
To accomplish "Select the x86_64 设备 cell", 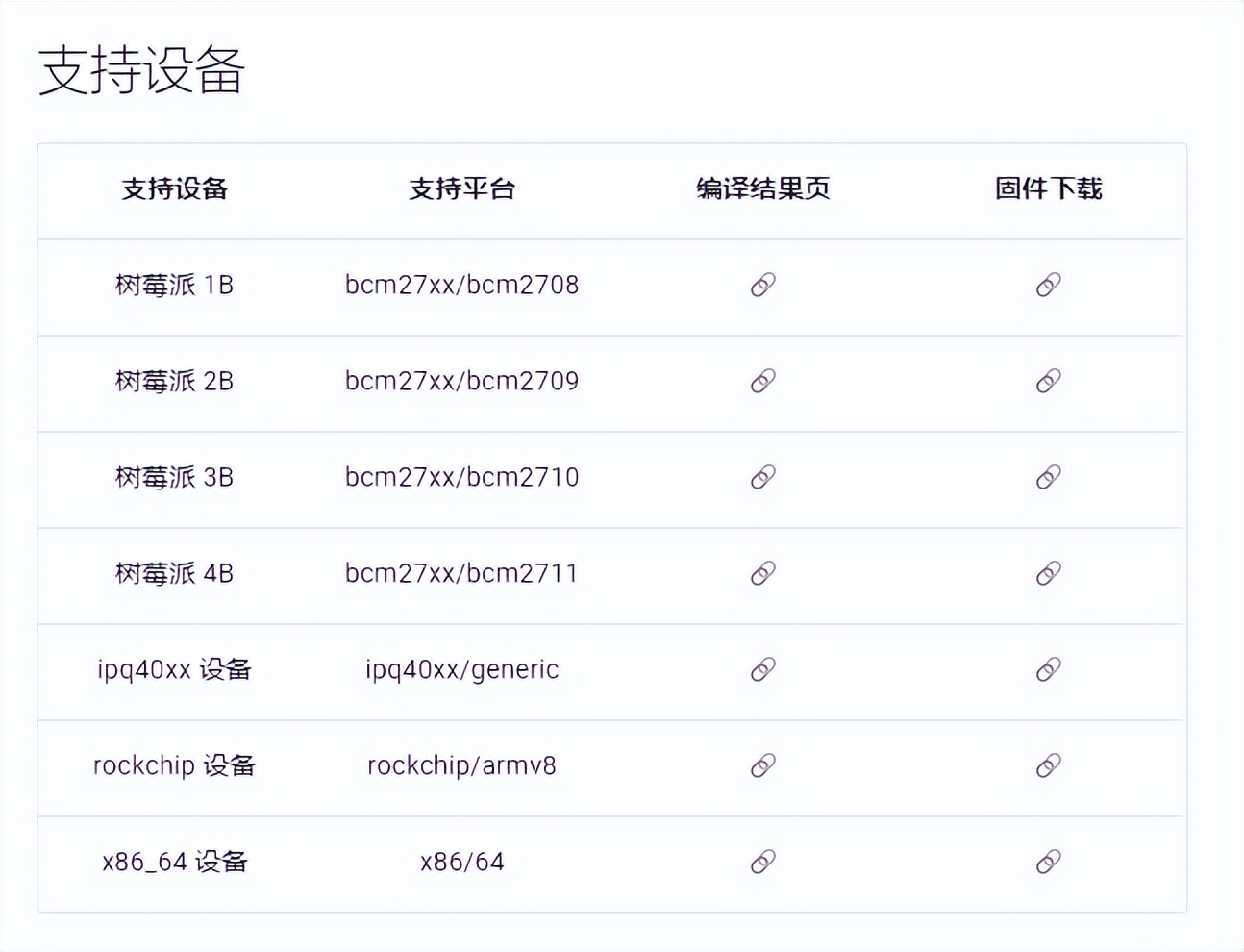I will (x=174, y=862).
